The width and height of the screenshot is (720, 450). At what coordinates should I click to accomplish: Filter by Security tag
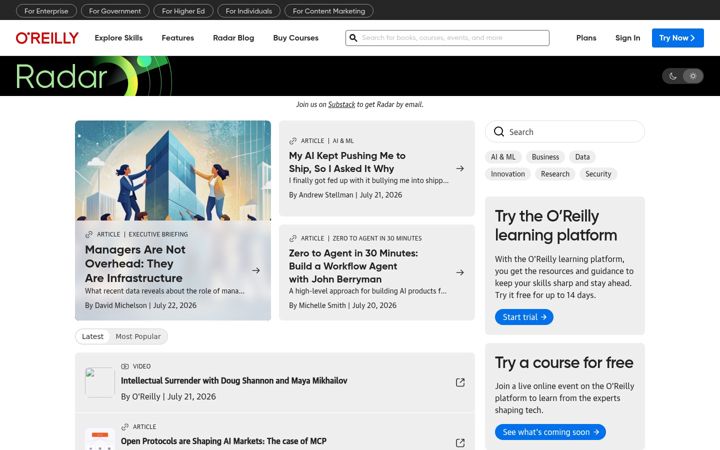click(598, 174)
